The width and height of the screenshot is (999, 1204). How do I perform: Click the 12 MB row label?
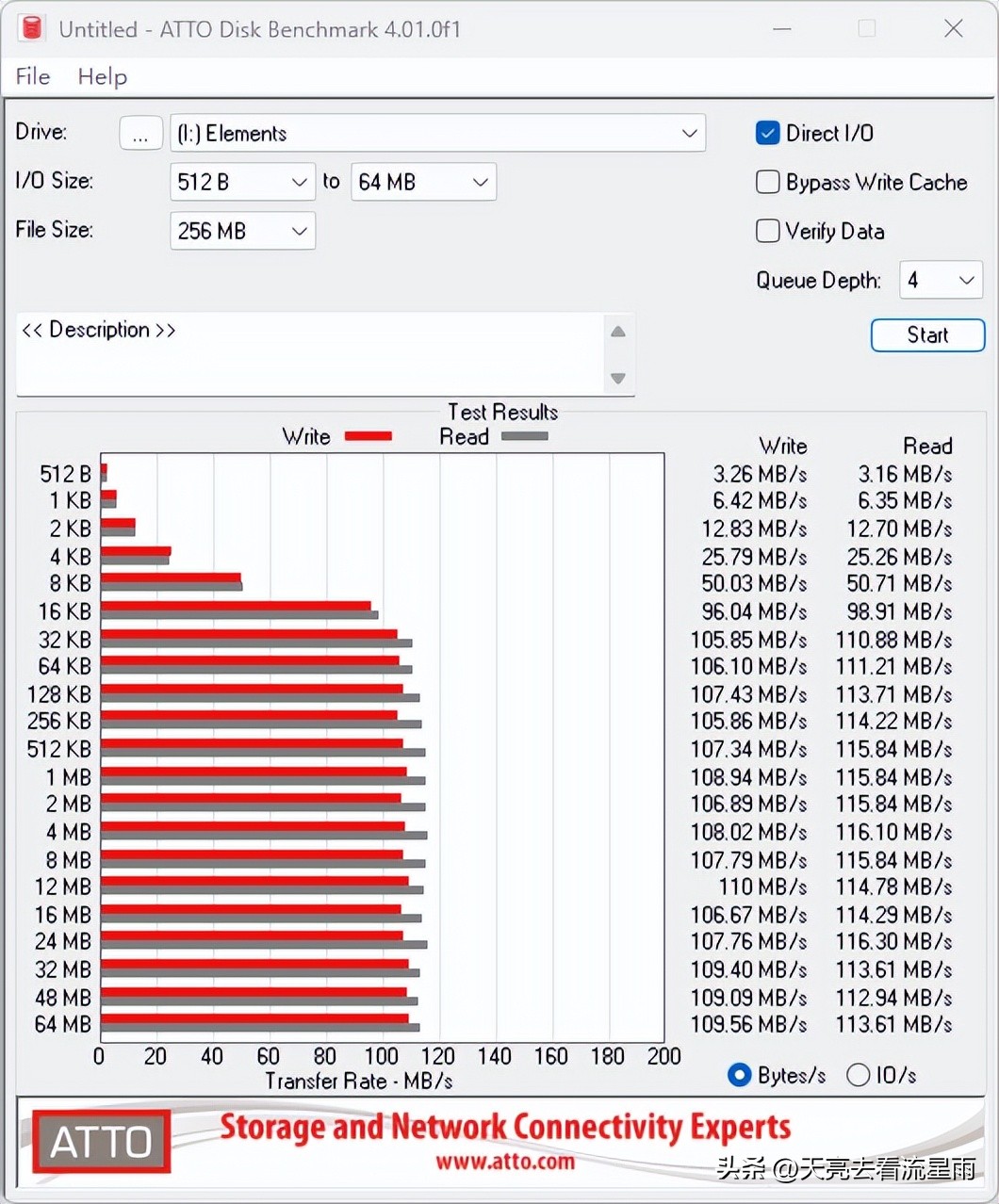click(62, 887)
